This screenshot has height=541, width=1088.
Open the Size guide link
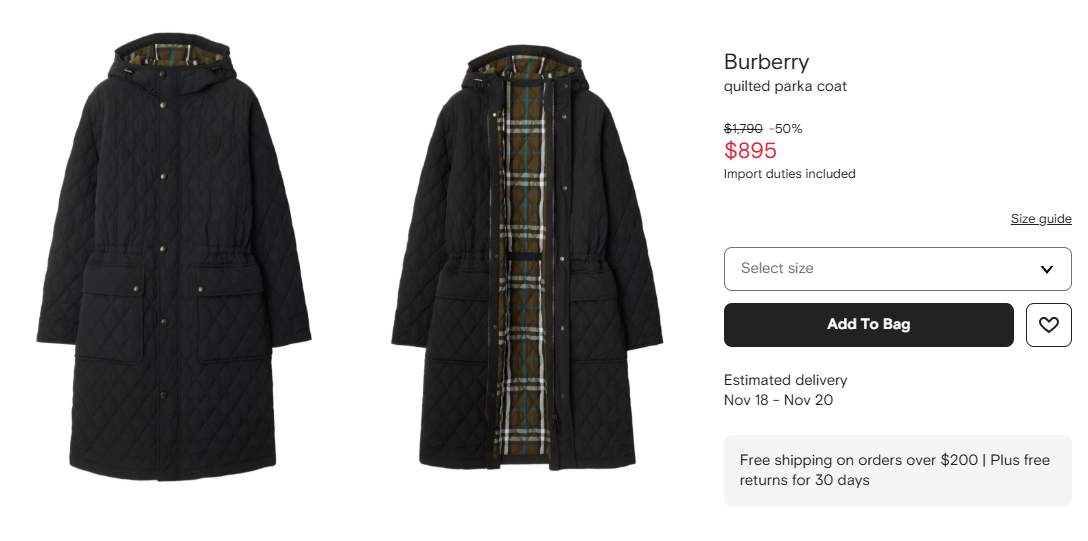click(x=1040, y=219)
